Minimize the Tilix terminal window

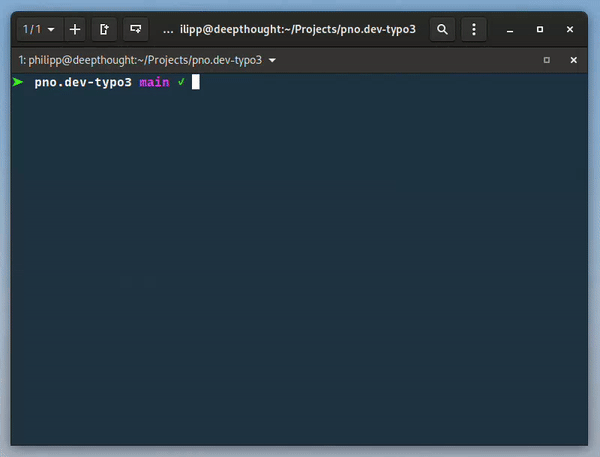coord(510,29)
